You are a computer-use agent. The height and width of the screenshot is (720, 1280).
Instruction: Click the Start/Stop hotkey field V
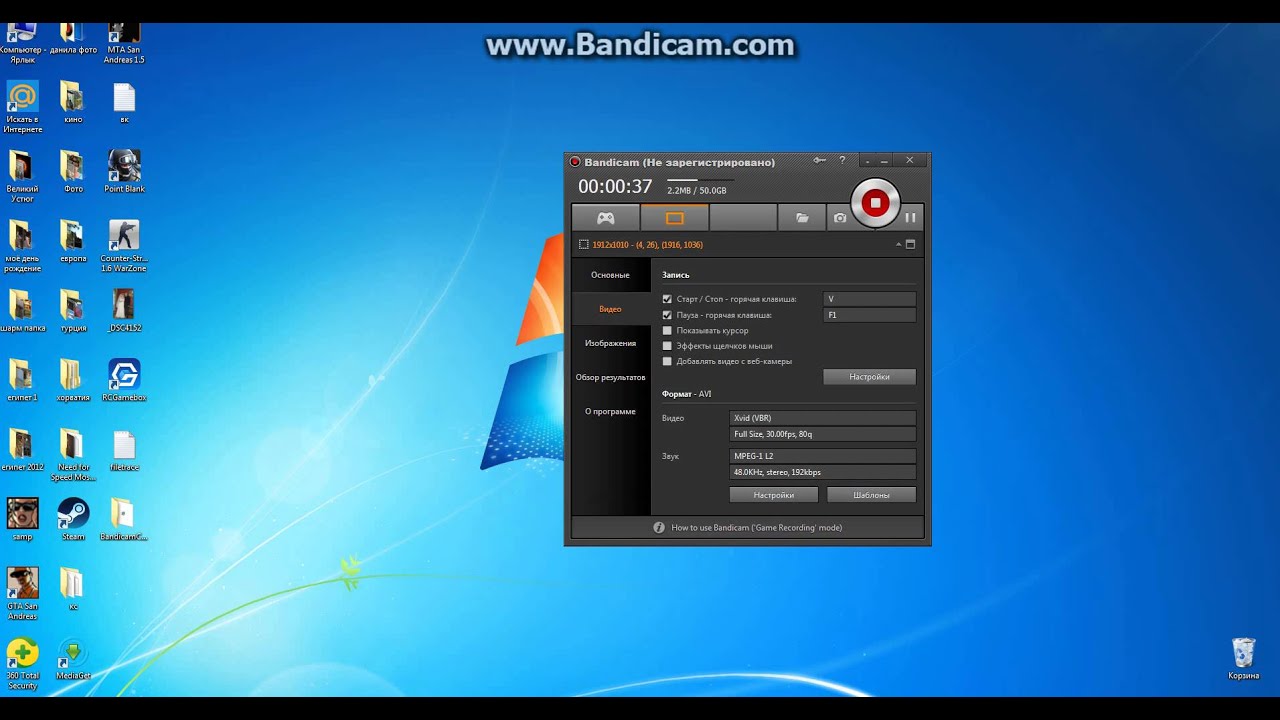(x=869, y=299)
